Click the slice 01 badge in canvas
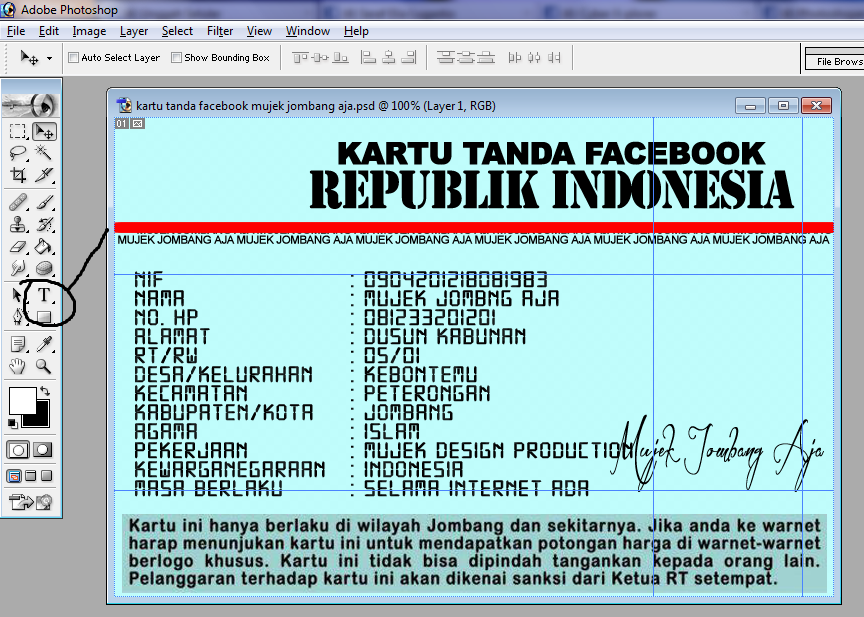 point(121,123)
